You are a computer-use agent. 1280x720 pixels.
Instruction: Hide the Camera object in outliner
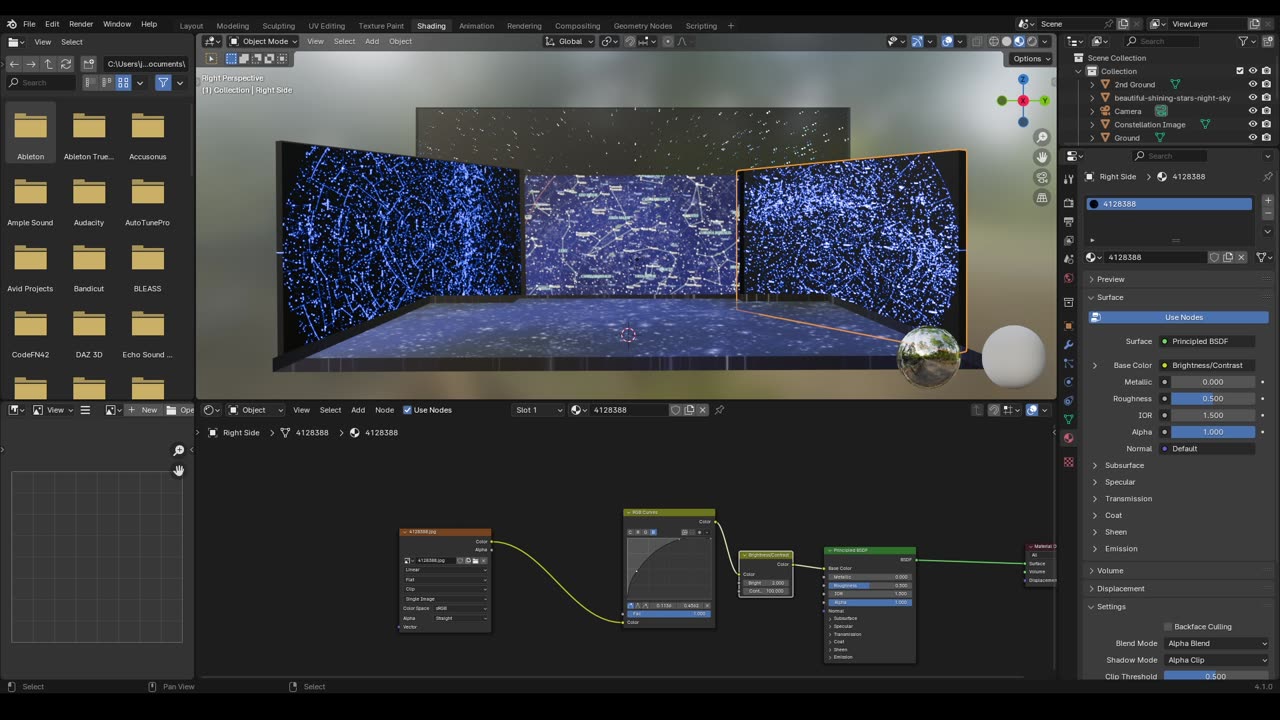[1253, 111]
